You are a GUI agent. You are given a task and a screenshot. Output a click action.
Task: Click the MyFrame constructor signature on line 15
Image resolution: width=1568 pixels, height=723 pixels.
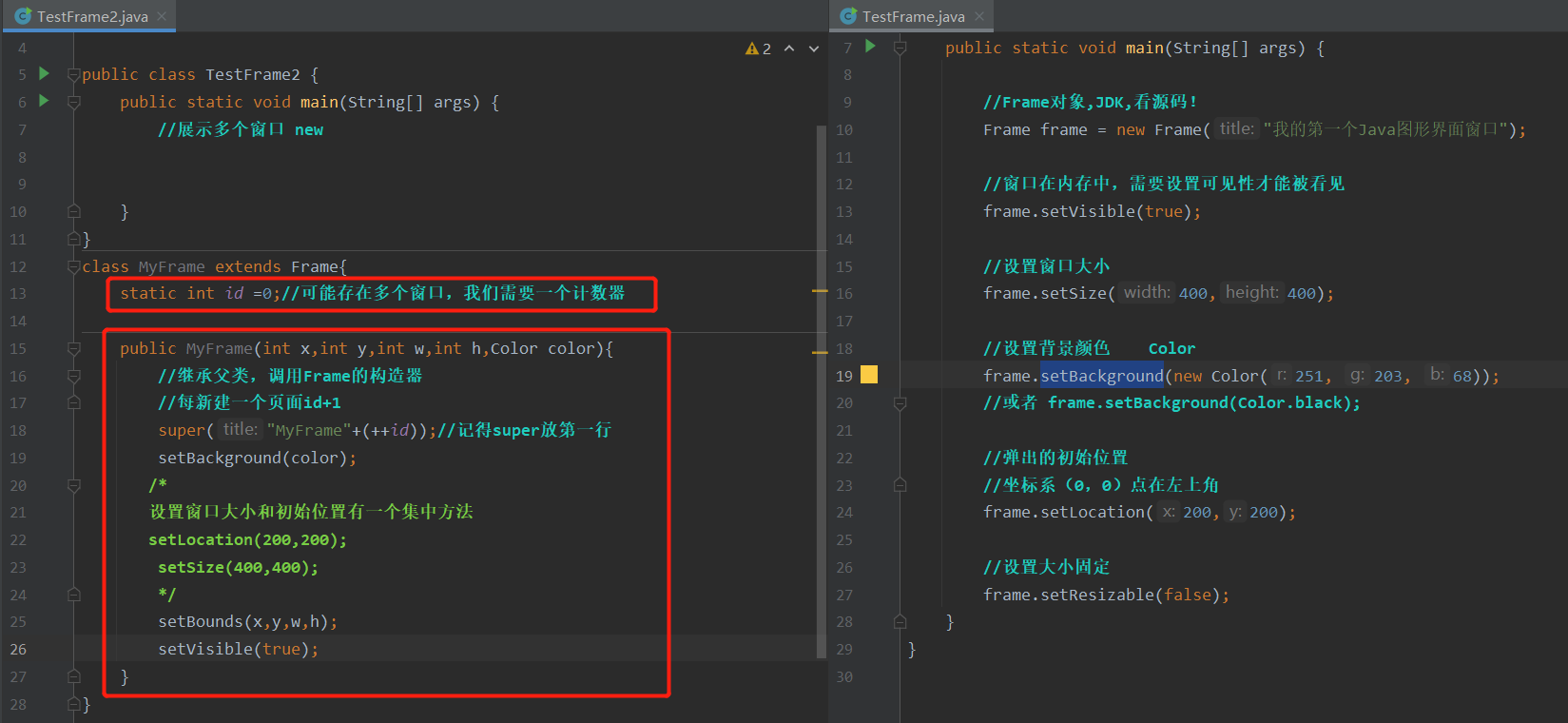tap(367, 348)
